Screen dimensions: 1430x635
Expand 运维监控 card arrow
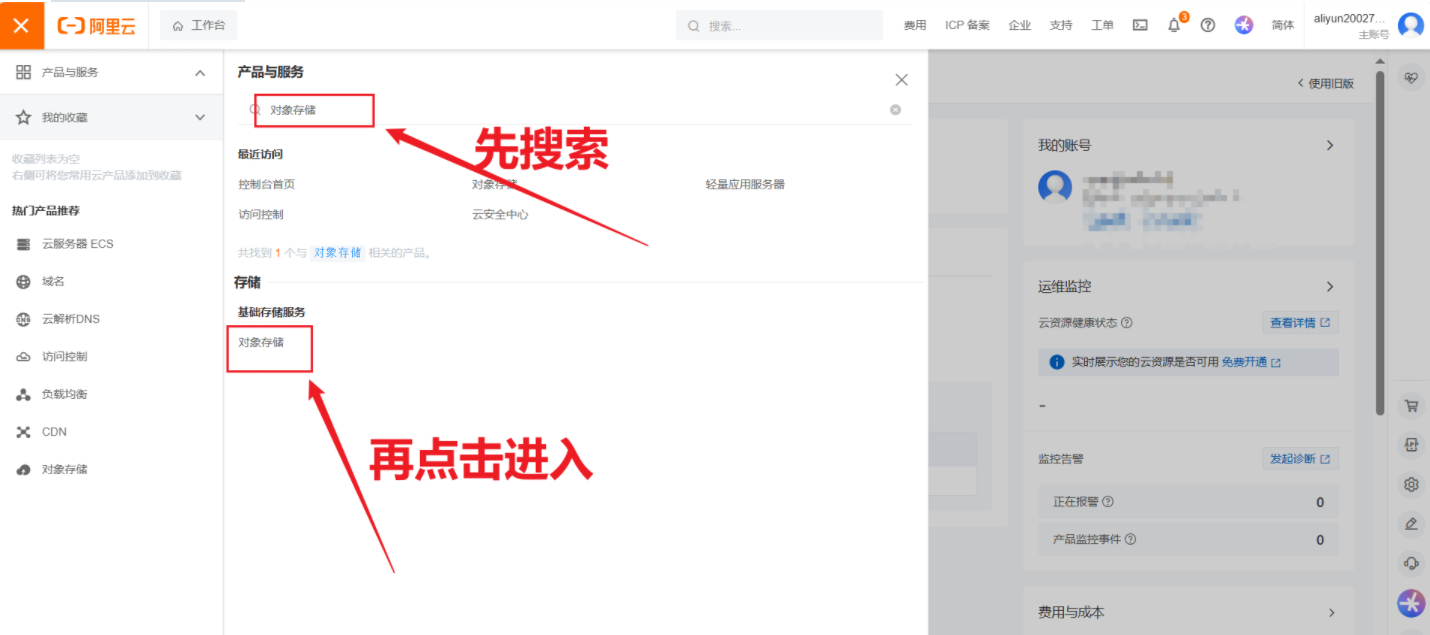[1330, 287]
